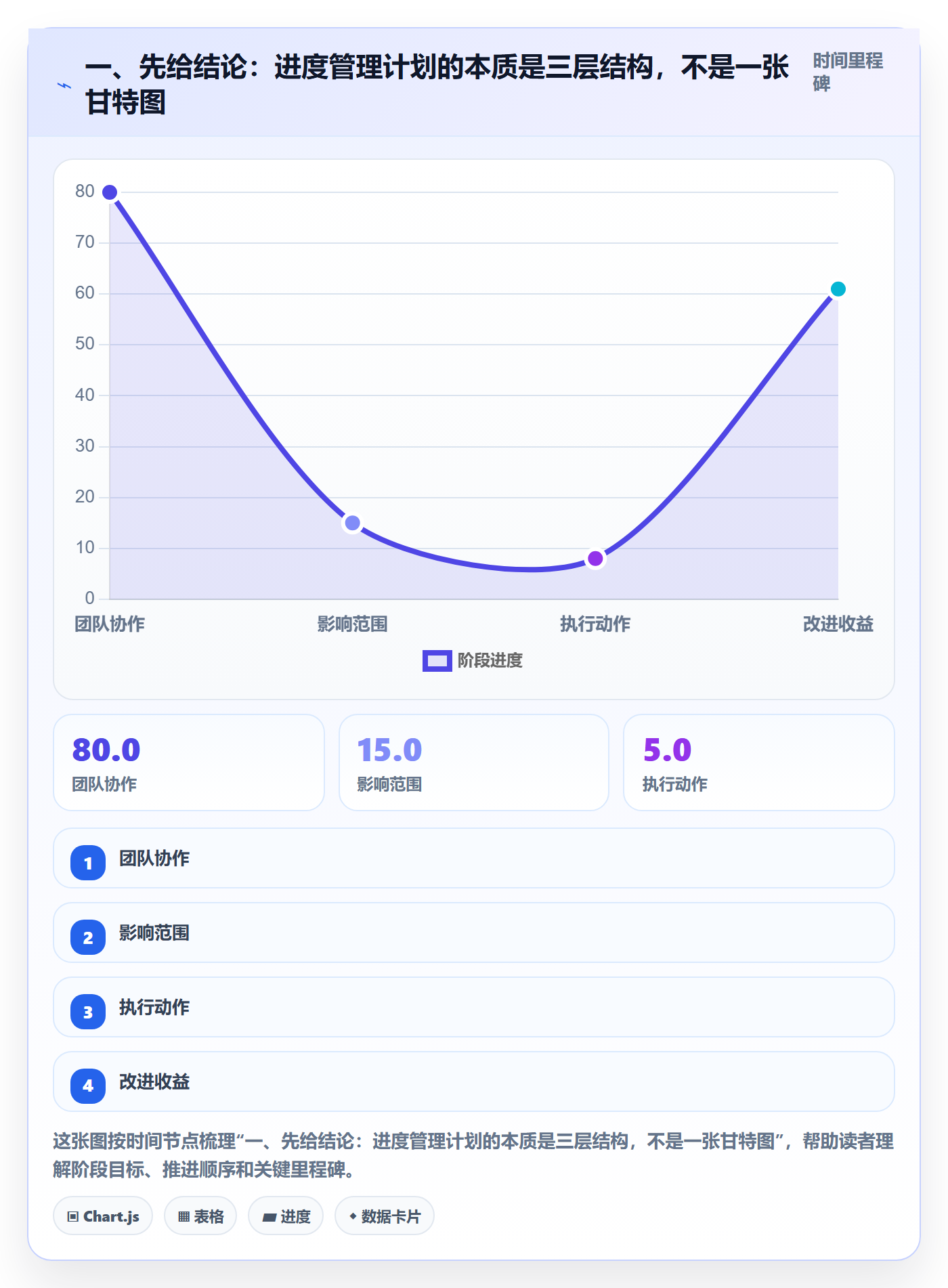Image resolution: width=948 pixels, height=1288 pixels.
Task: Click the 进度 tag chip
Action: (x=286, y=1216)
